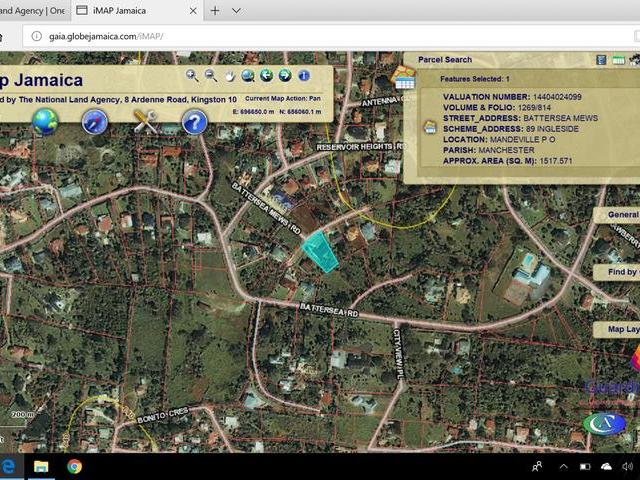
Task: Select the Zoom Out magnifier tool
Action: [210, 75]
